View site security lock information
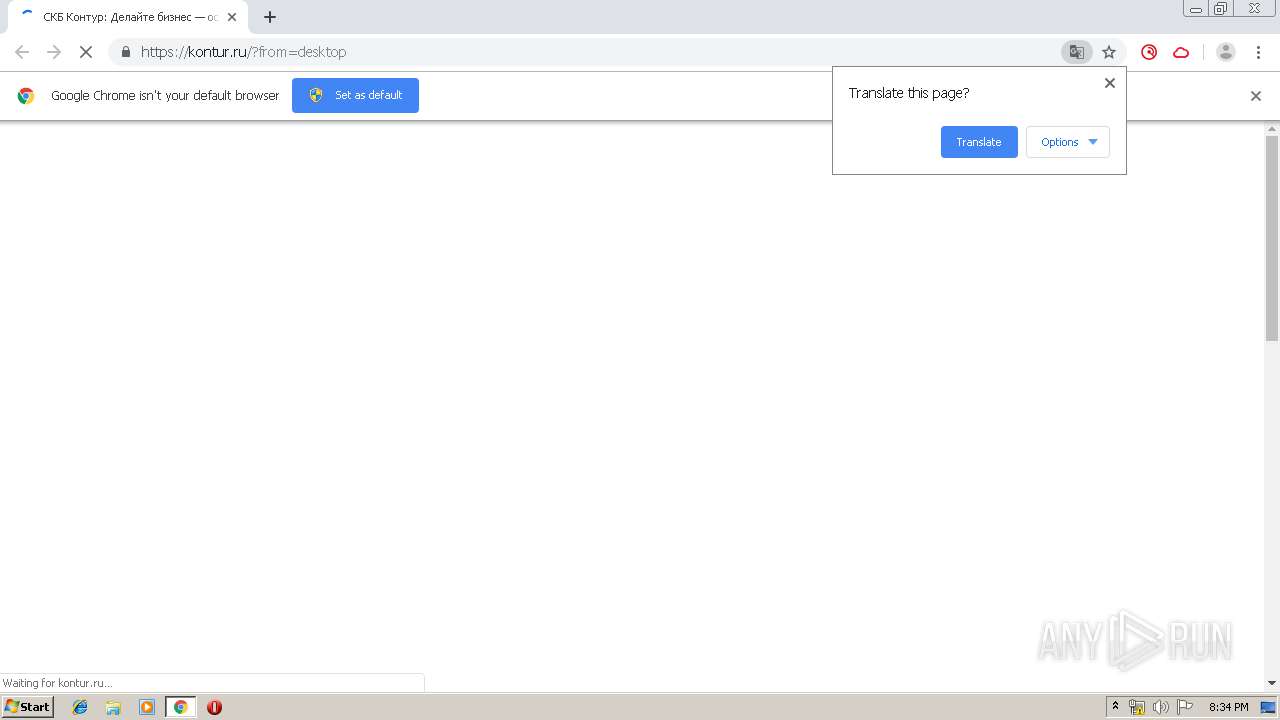The width and height of the screenshot is (1280, 720). [126, 52]
